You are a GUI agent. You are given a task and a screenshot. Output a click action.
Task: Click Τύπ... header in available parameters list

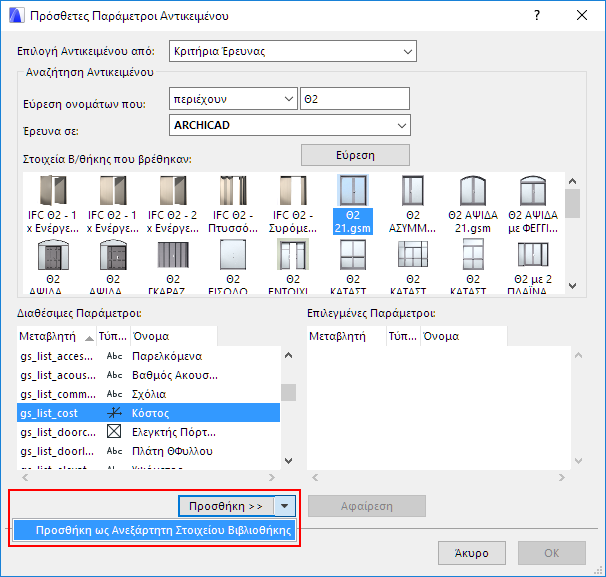[x=113, y=336]
